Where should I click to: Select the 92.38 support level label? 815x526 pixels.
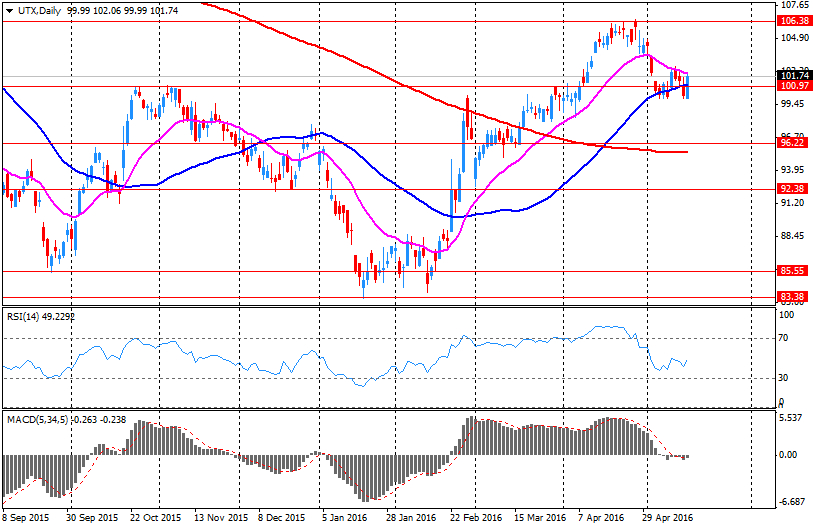click(x=792, y=189)
